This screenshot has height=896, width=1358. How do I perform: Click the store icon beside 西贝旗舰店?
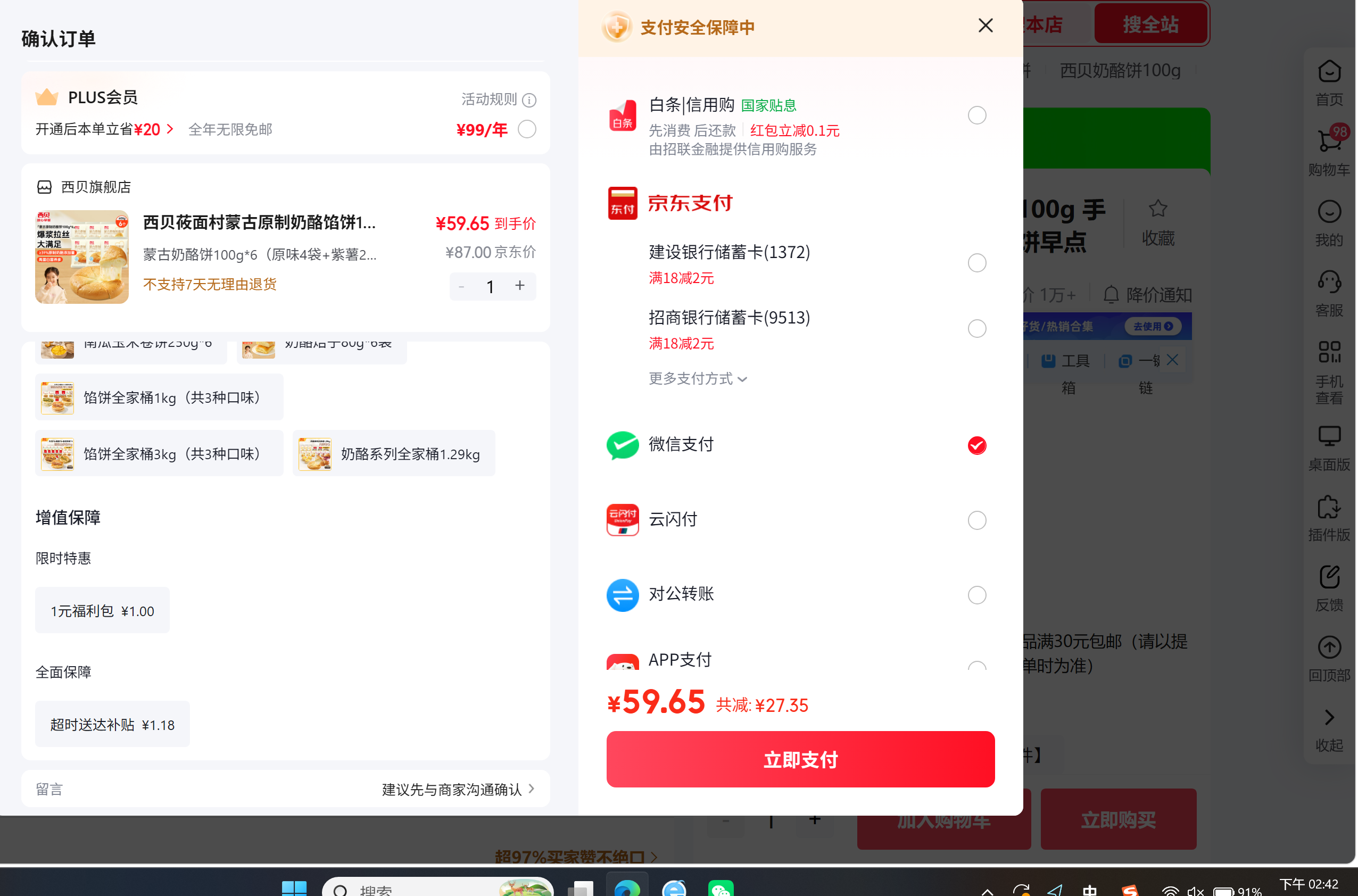coord(44,187)
